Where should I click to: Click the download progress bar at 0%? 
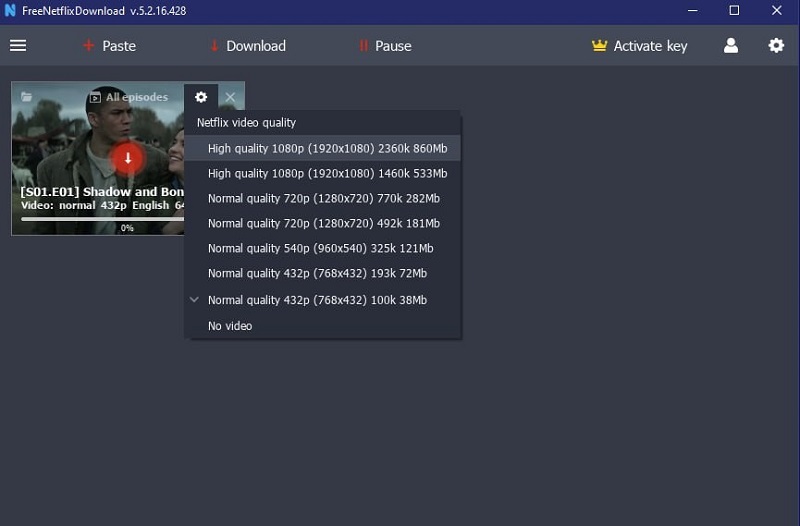click(103, 219)
